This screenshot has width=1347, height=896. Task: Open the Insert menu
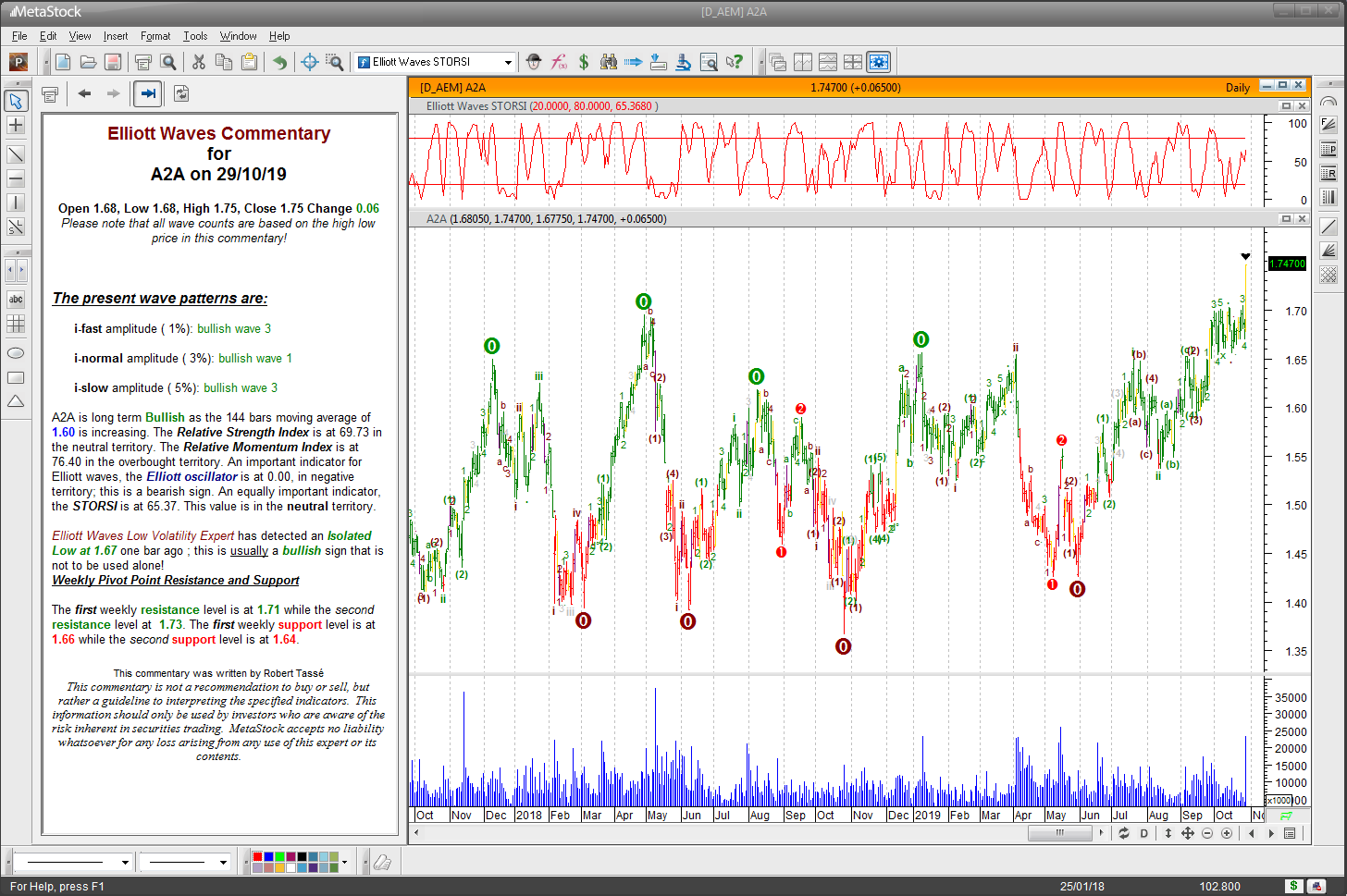tap(116, 36)
